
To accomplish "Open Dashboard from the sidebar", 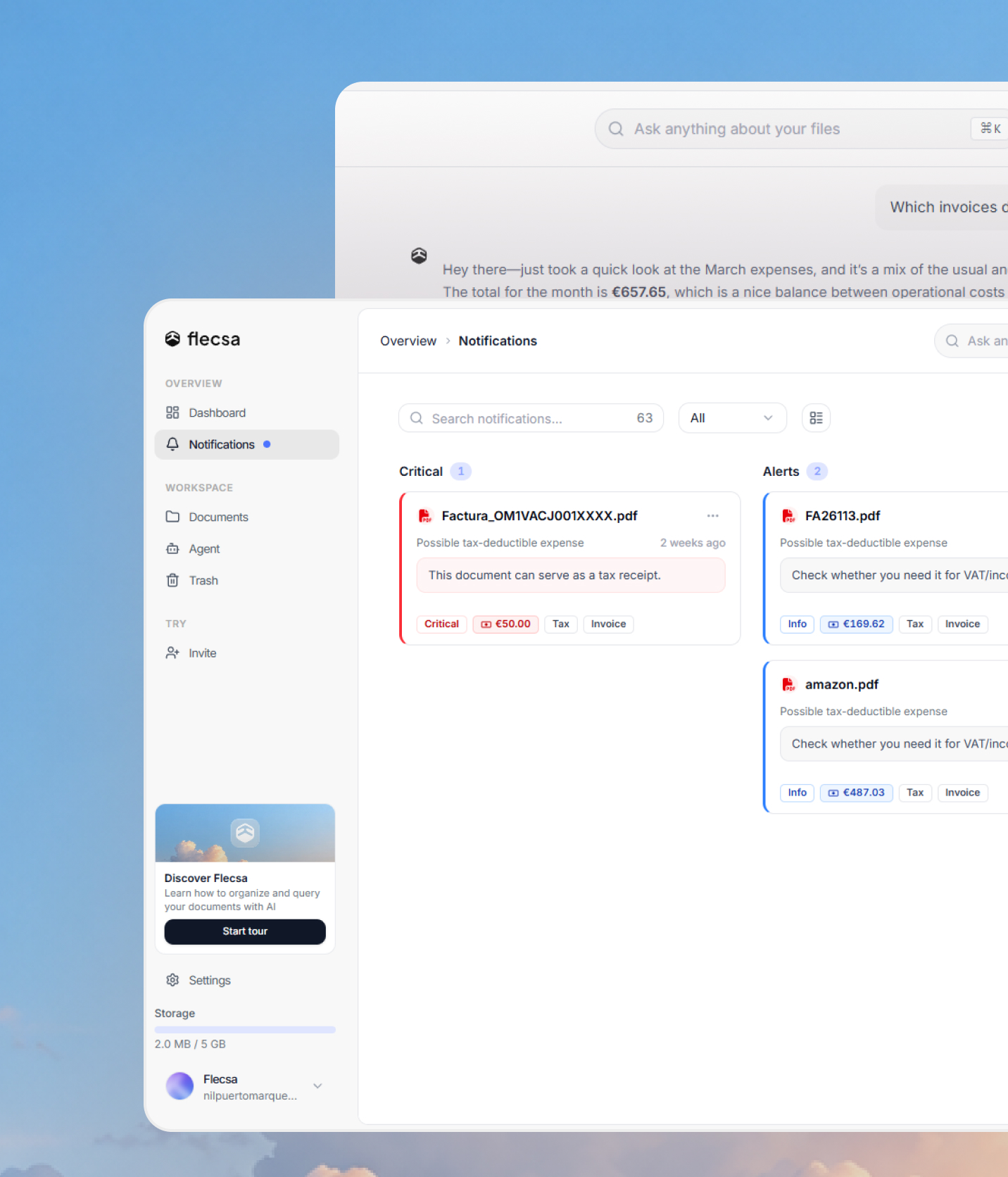I will coord(246,413).
